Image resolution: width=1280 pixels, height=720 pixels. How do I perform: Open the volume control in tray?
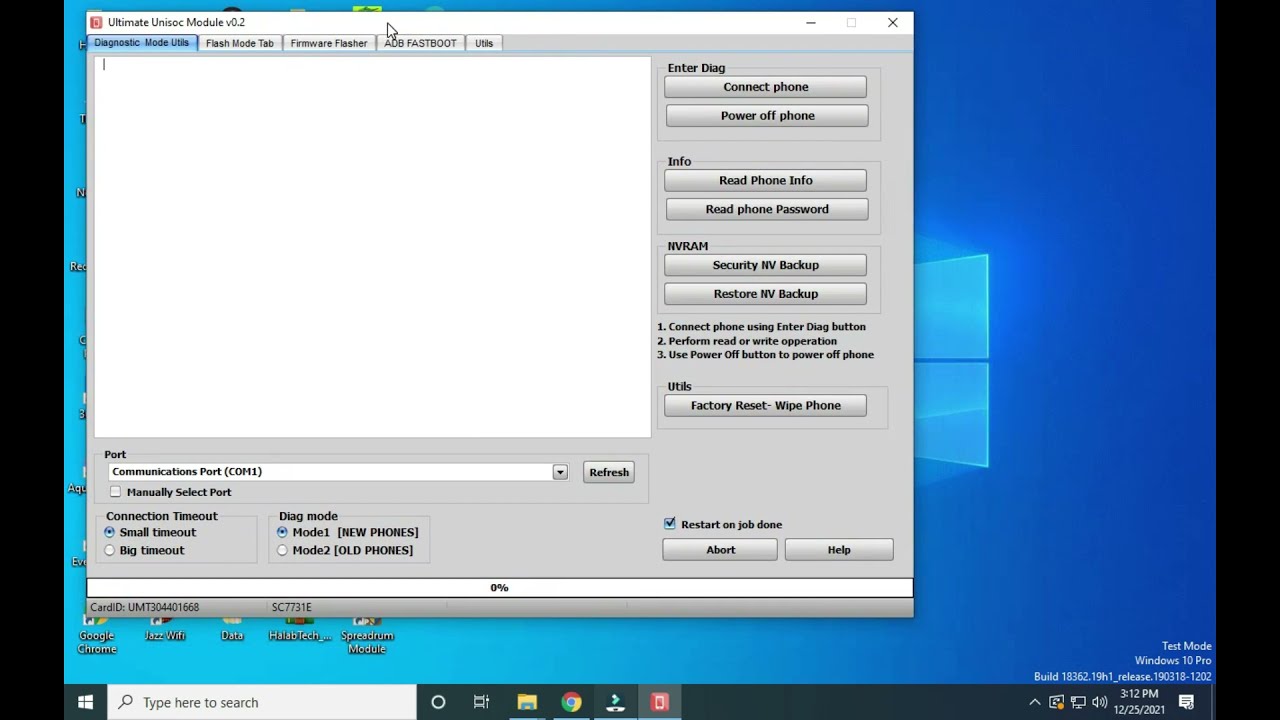point(1100,702)
